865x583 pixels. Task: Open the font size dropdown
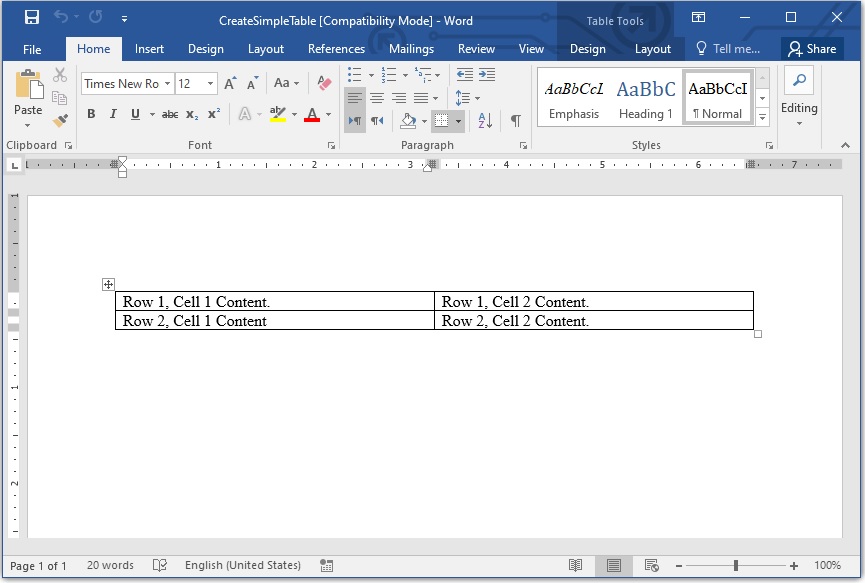click(x=210, y=84)
